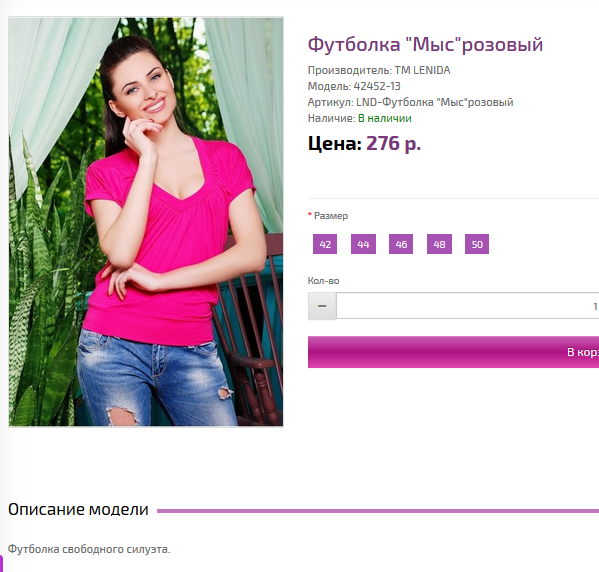Click the Размер required field label

click(x=328, y=216)
